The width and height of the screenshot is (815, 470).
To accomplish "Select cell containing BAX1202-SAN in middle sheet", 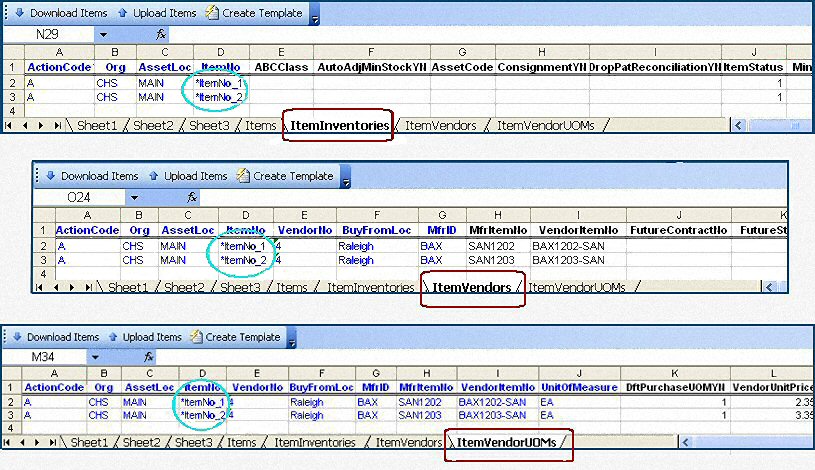I will (x=568, y=246).
